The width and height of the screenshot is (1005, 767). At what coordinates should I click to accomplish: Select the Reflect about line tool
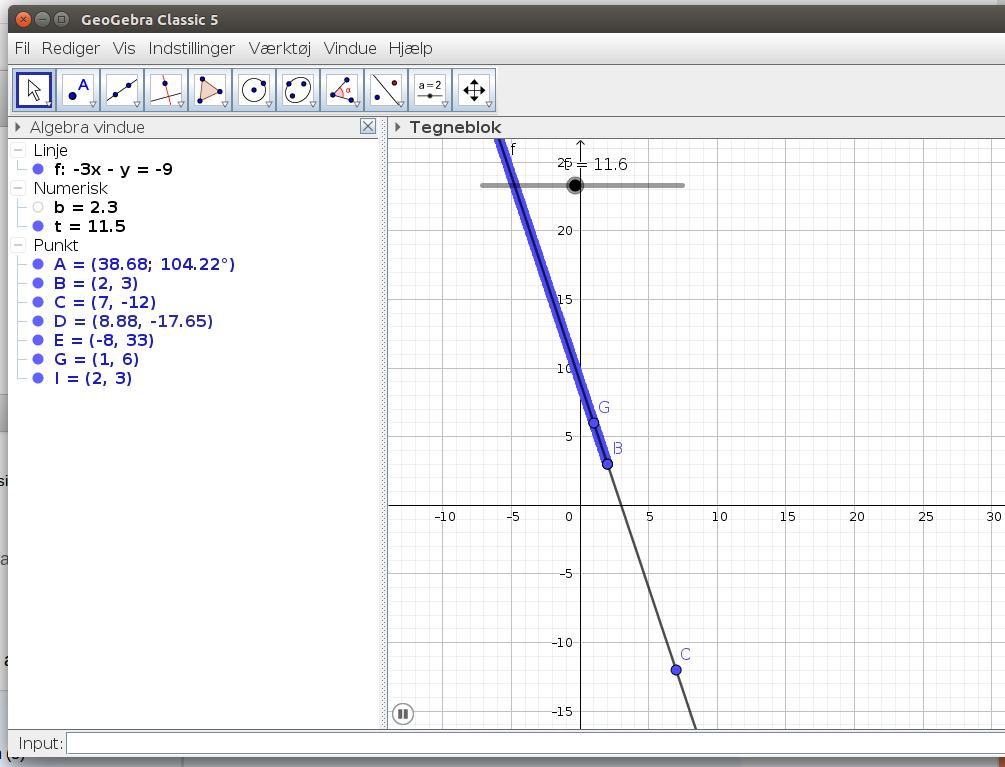coord(386,90)
